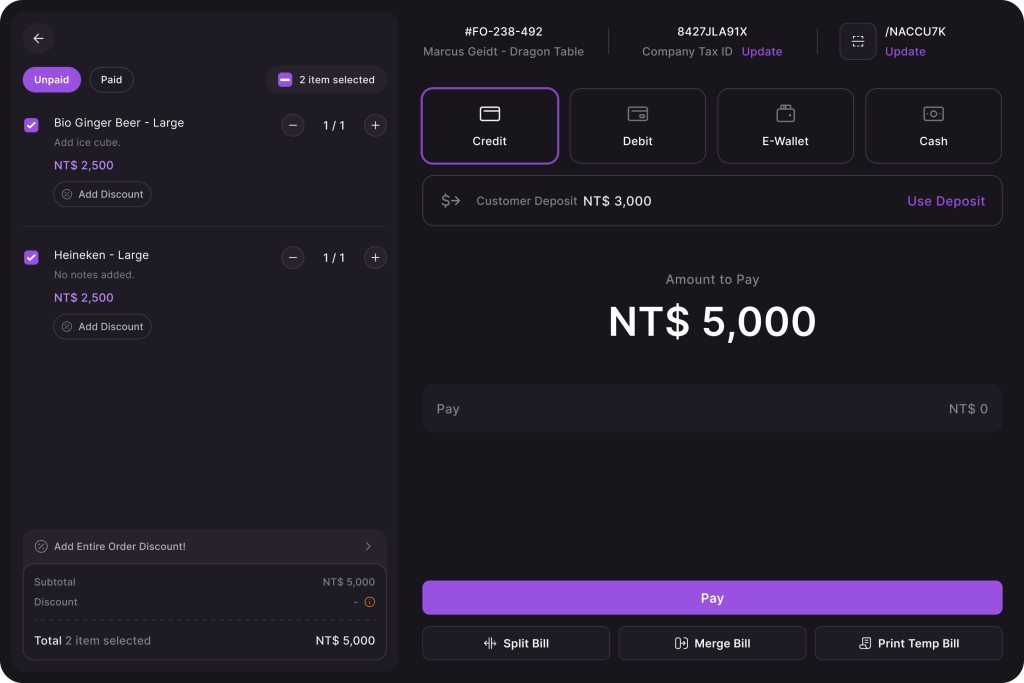Click 'Add ice cube.' note text
This screenshot has width=1024, height=683.
pos(87,142)
